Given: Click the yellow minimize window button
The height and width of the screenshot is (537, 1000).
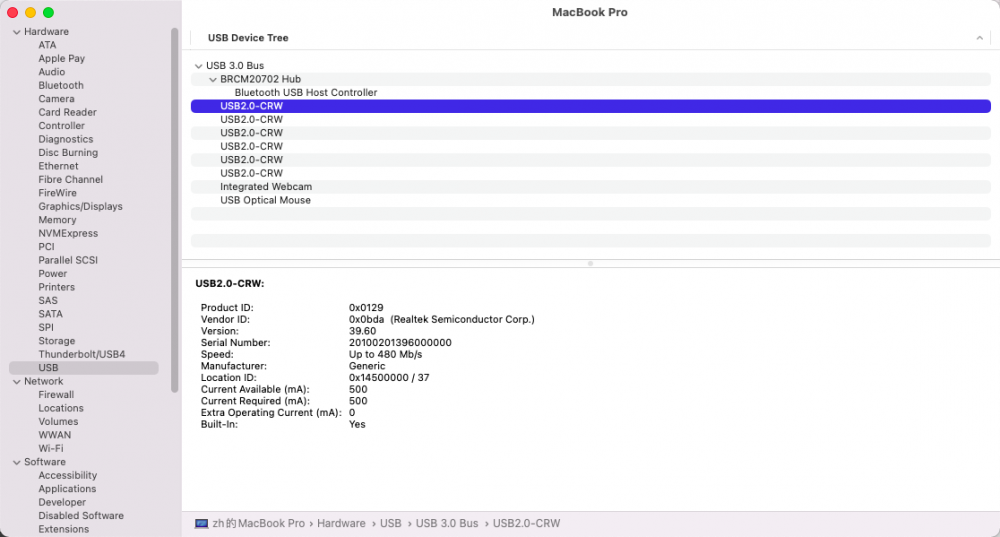Looking at the screenshot, I should (x=30, y=12).
